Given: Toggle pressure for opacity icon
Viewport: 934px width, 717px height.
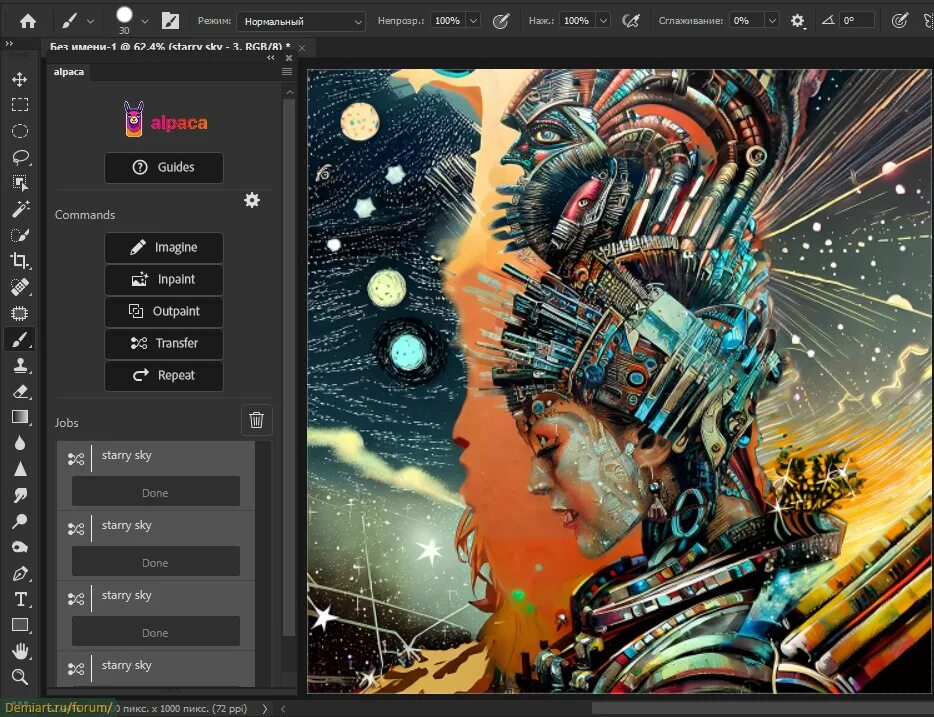Looking at the screenshot, I should click(x=501, y=21).
